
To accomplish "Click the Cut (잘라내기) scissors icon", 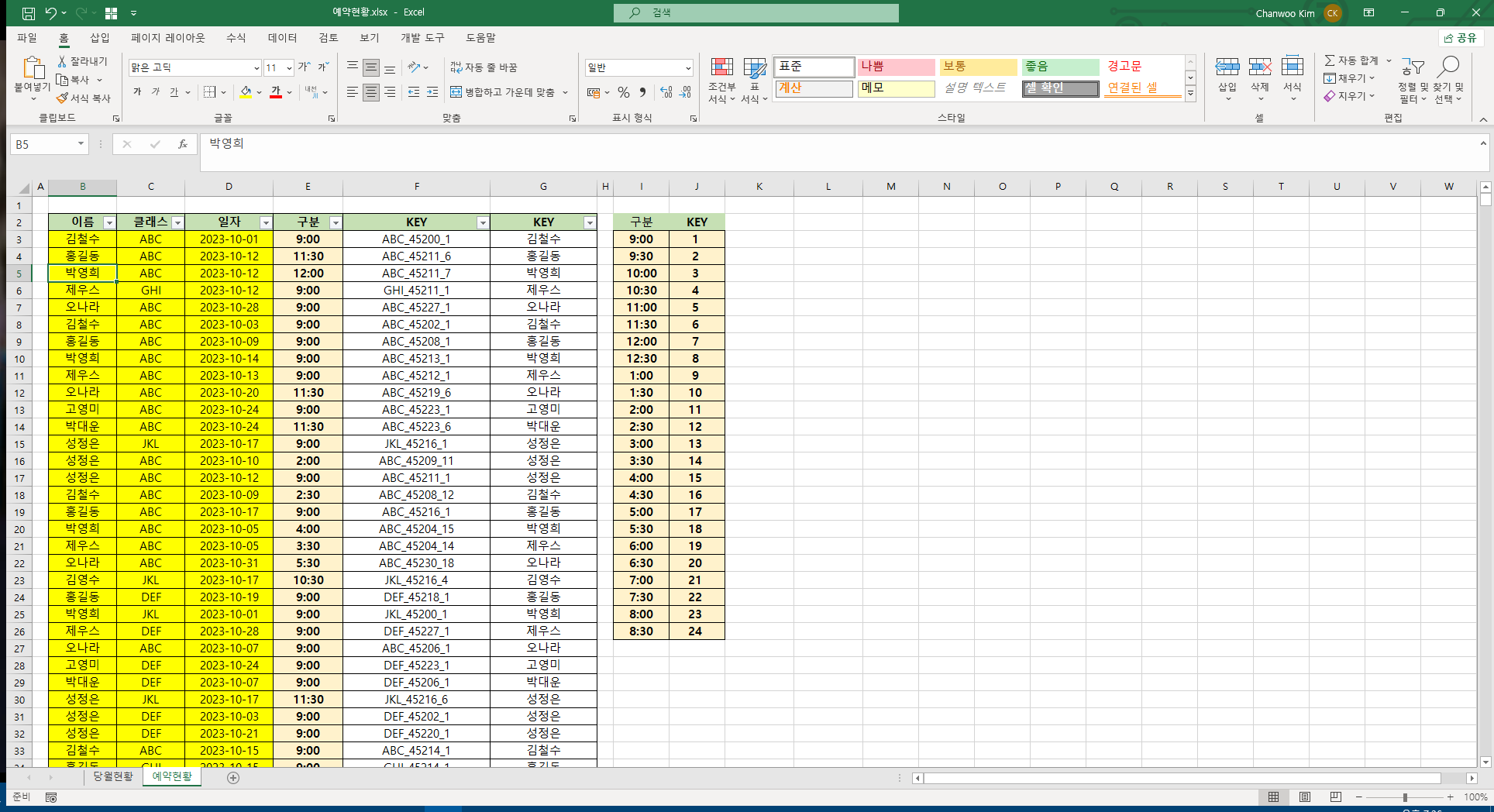I will [63, 61].
